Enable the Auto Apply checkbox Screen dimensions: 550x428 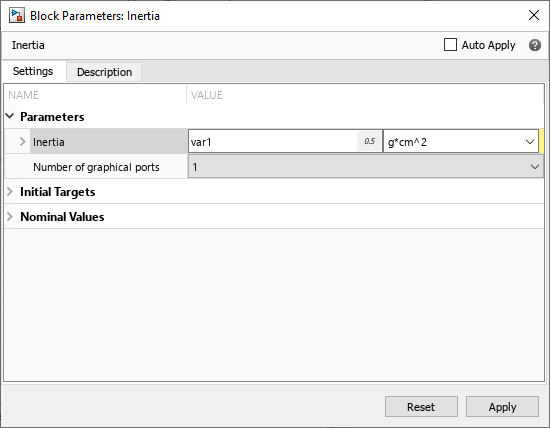[450, 45]
